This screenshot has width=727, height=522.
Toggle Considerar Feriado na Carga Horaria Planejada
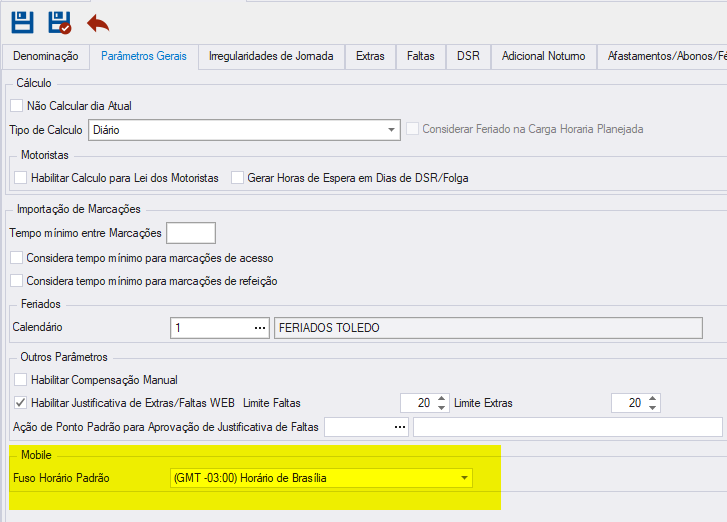point(412,128)
